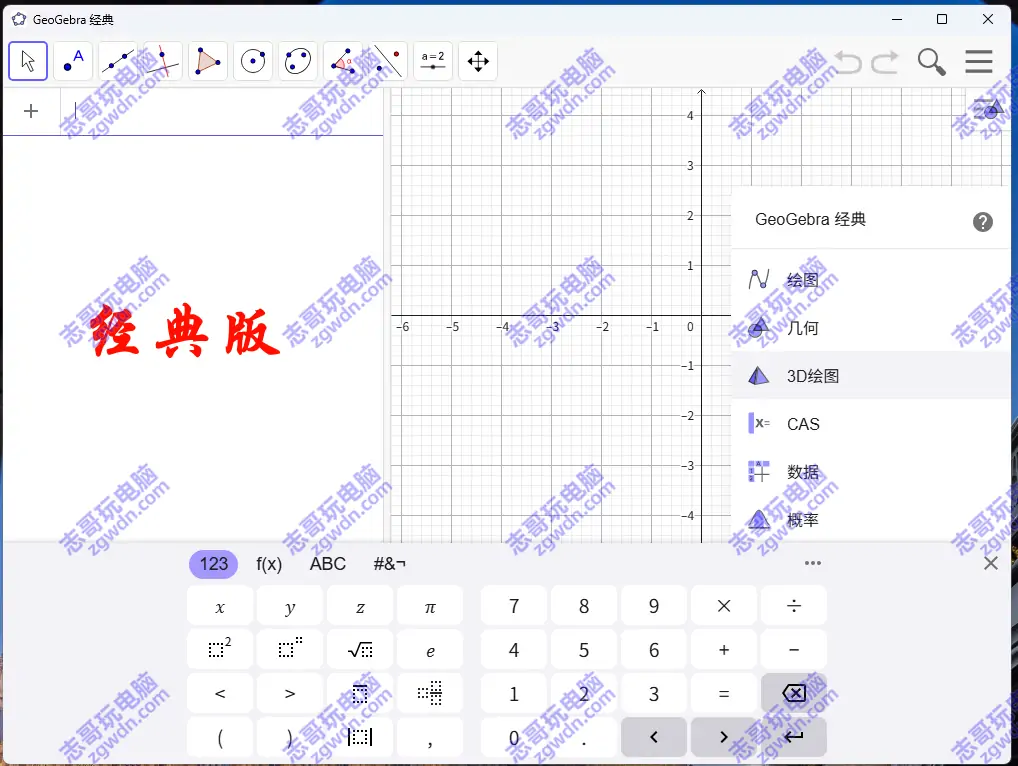Open the main hamburger menu

[978, 62]
